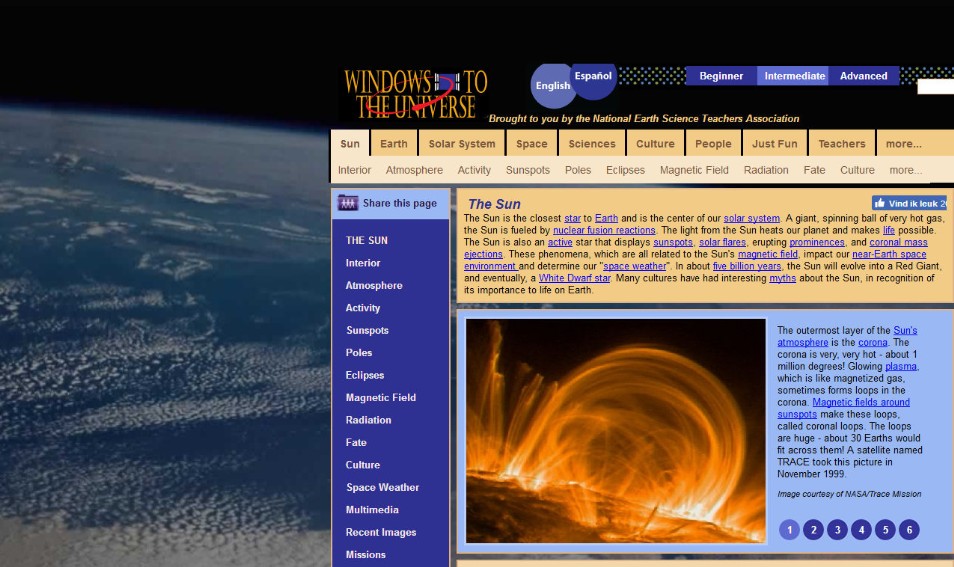This screenshot has height=567, width=954.
Task: Open Atmosphere in the Sun submenu bar
Action: [414, 170]
